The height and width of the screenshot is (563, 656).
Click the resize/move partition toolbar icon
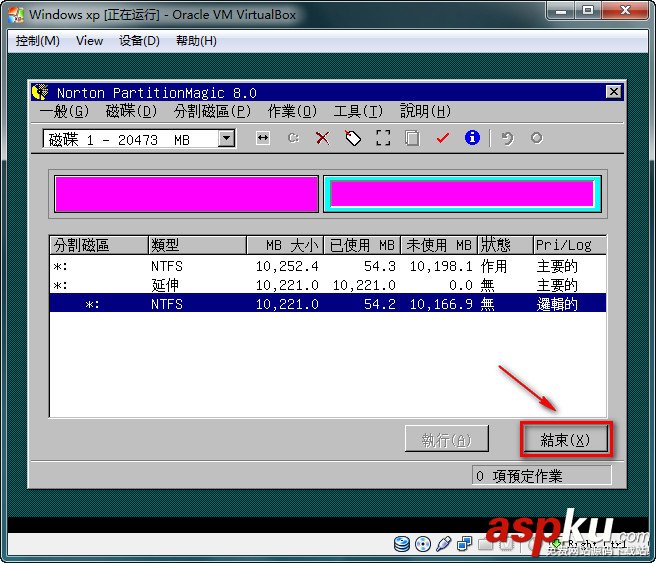click(263, 138)
